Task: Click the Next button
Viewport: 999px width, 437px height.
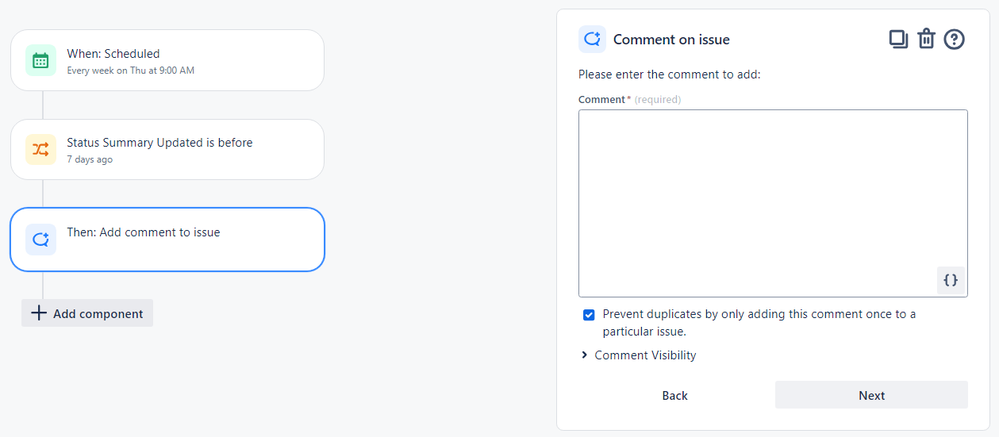Action: 871,395
